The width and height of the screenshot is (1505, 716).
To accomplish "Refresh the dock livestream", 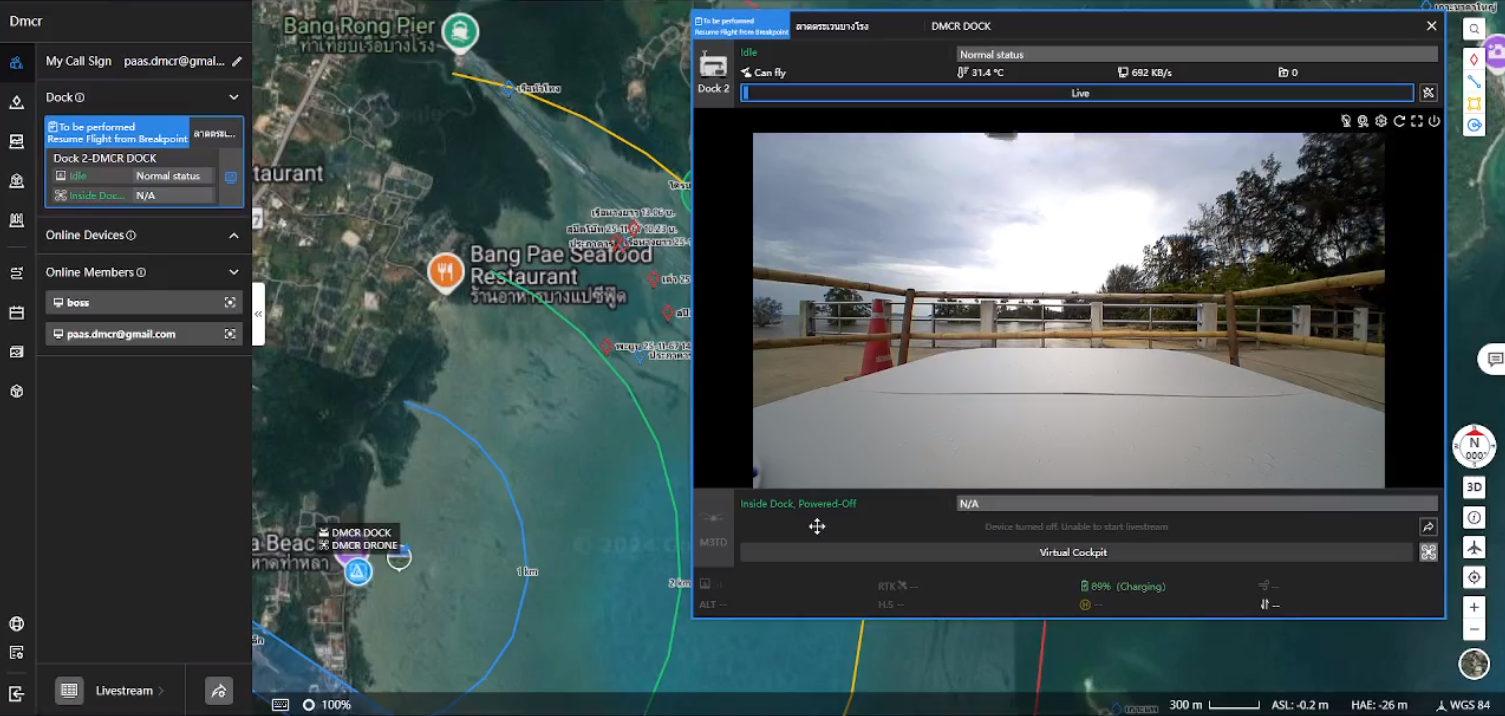I will pos(1399,121).
